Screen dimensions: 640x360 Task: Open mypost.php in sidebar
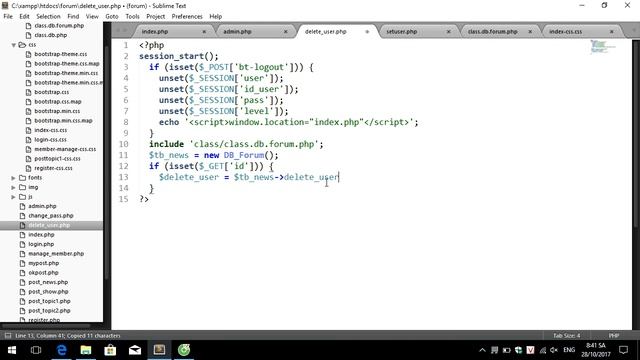click(x=43, y=263)
